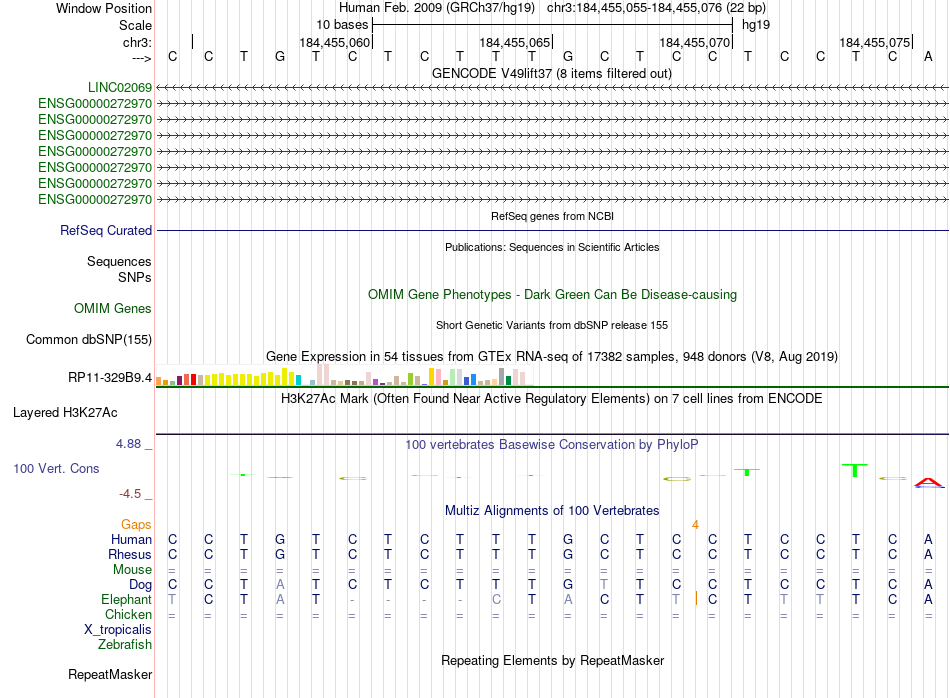Click the '184,455,060' coordinate label

(x=334, y=42)
